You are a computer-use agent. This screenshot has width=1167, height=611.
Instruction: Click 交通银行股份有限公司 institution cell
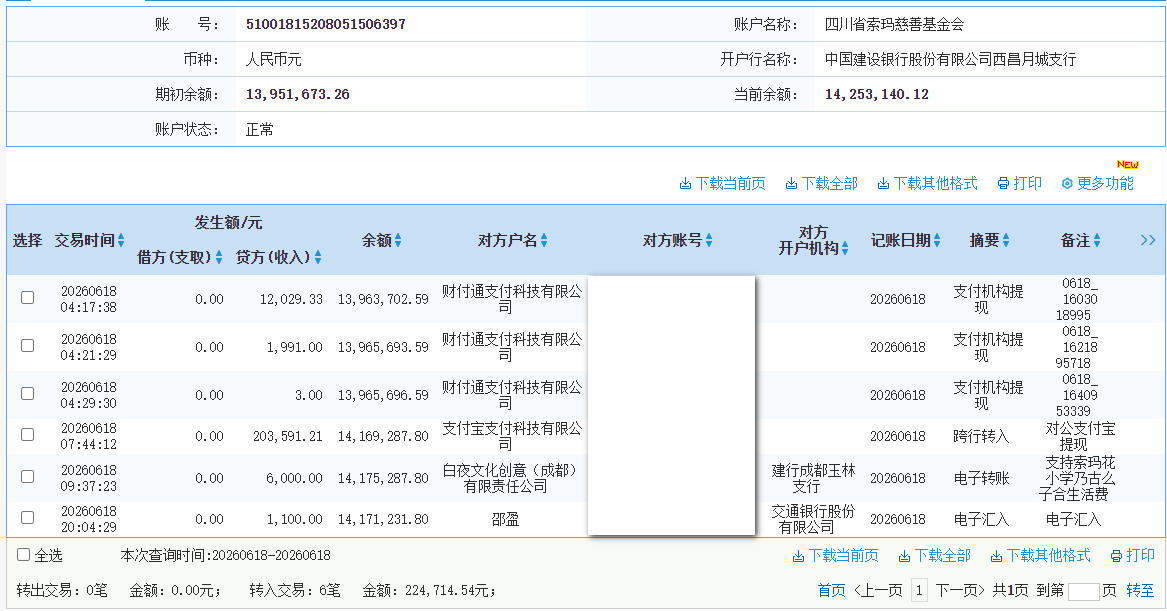813,519
